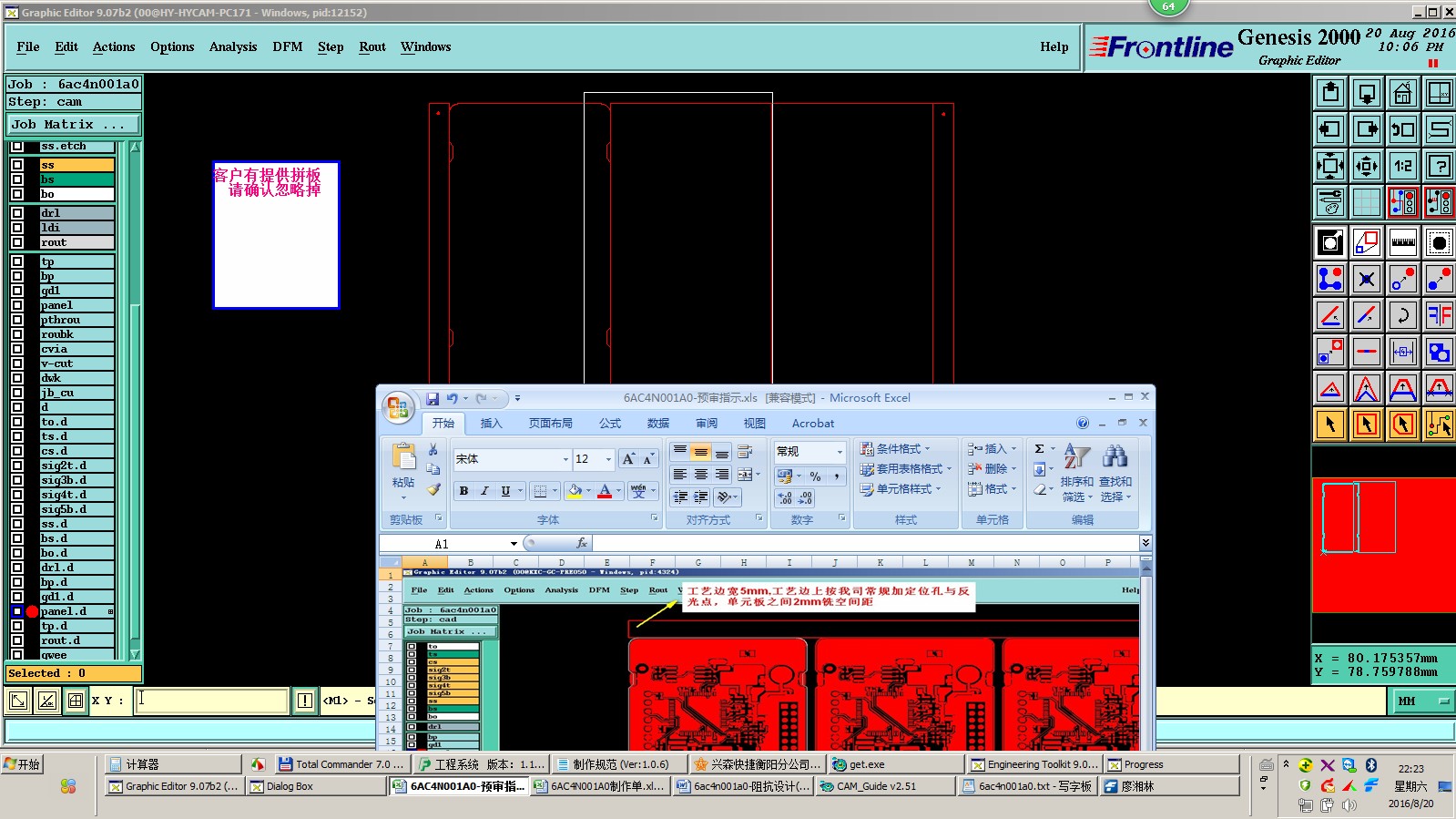Click the Excel underline icon
Image resolution: width=1456 pixels, height=819 pixels.
tap(505, 491)
